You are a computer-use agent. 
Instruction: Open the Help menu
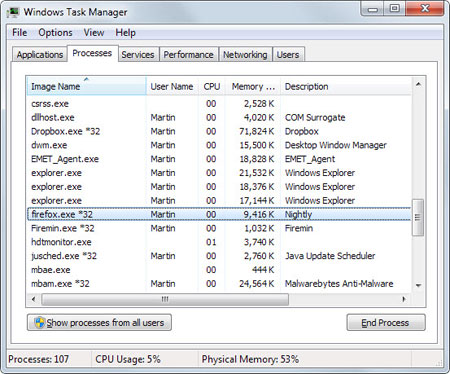tap(125, 33)
